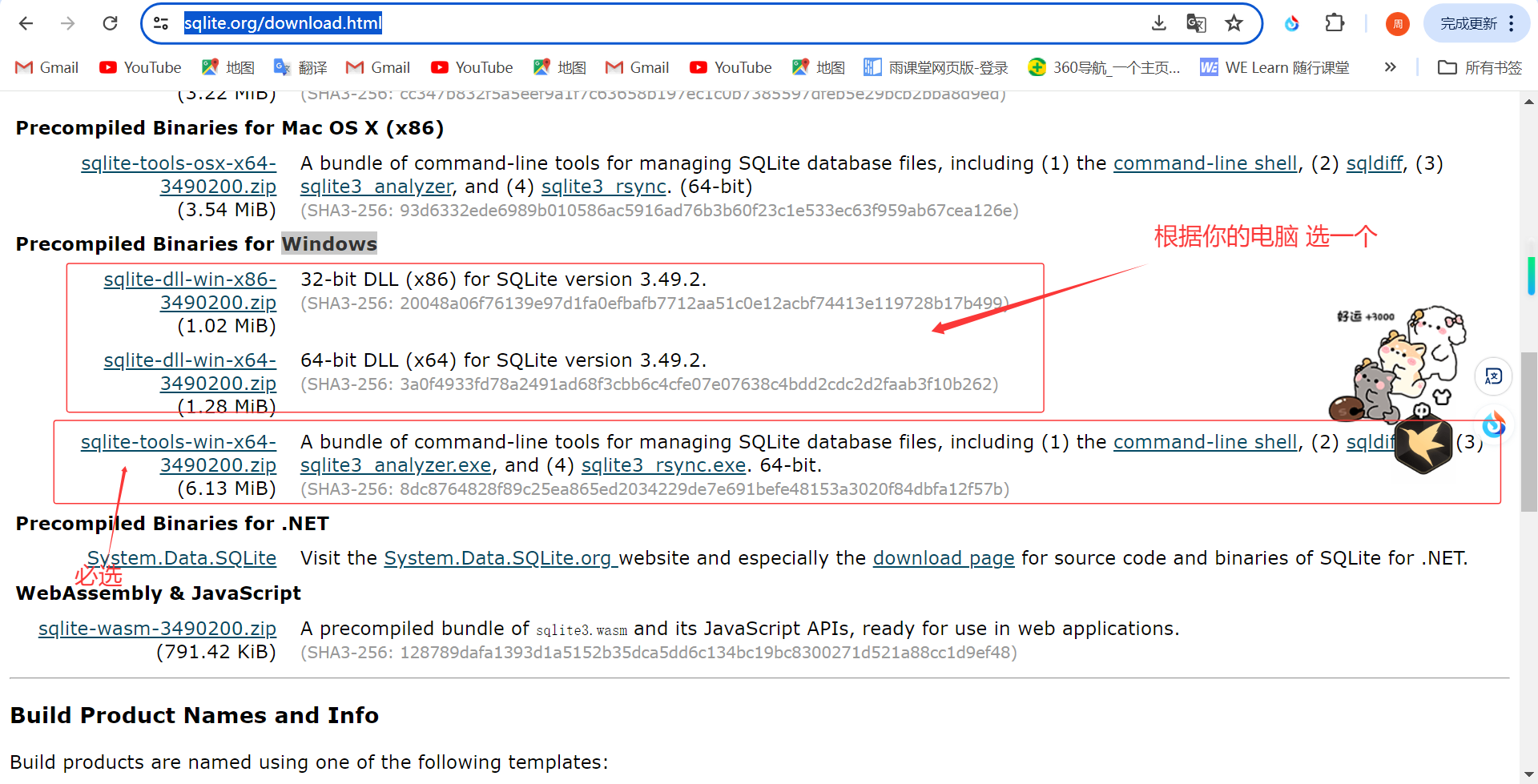Click inside the address bar
Viewport: 1538px width, 784px height.
(561, 23)
